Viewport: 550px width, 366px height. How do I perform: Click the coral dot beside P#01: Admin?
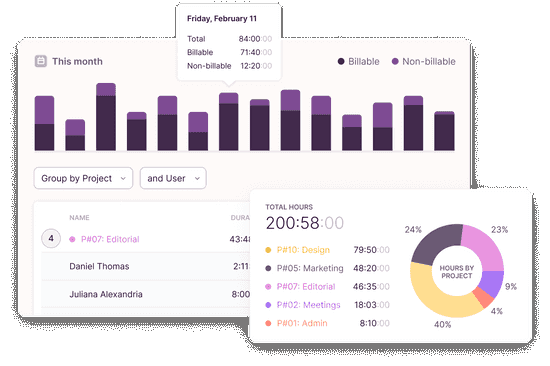(x=268, y=323)
